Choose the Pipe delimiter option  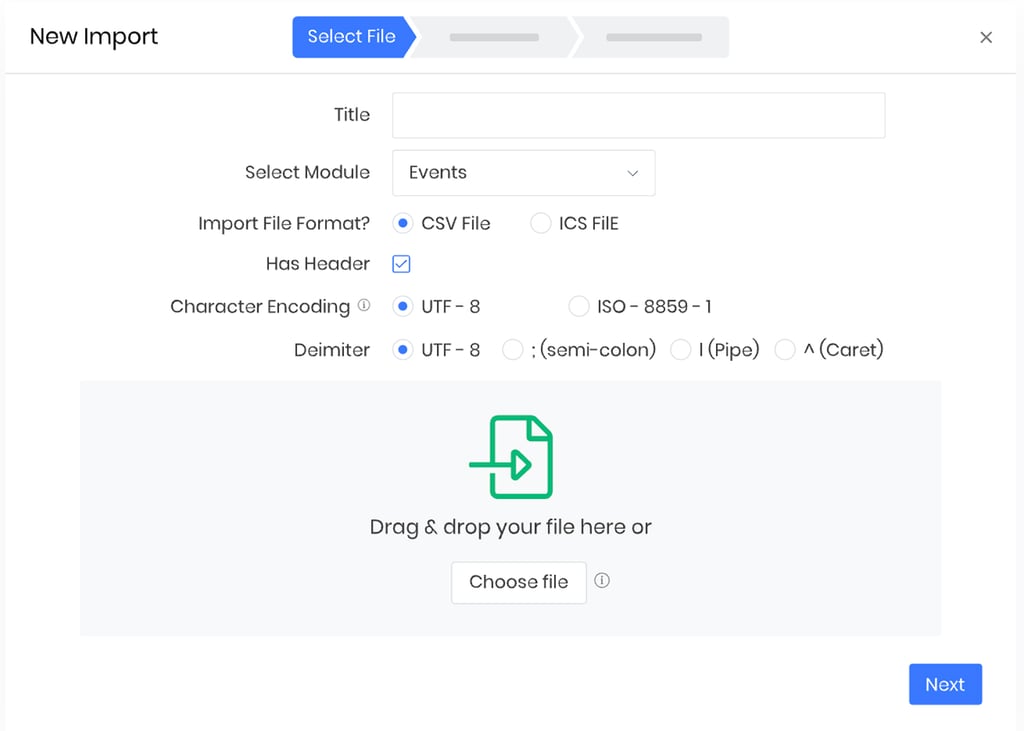pos(681,349)
